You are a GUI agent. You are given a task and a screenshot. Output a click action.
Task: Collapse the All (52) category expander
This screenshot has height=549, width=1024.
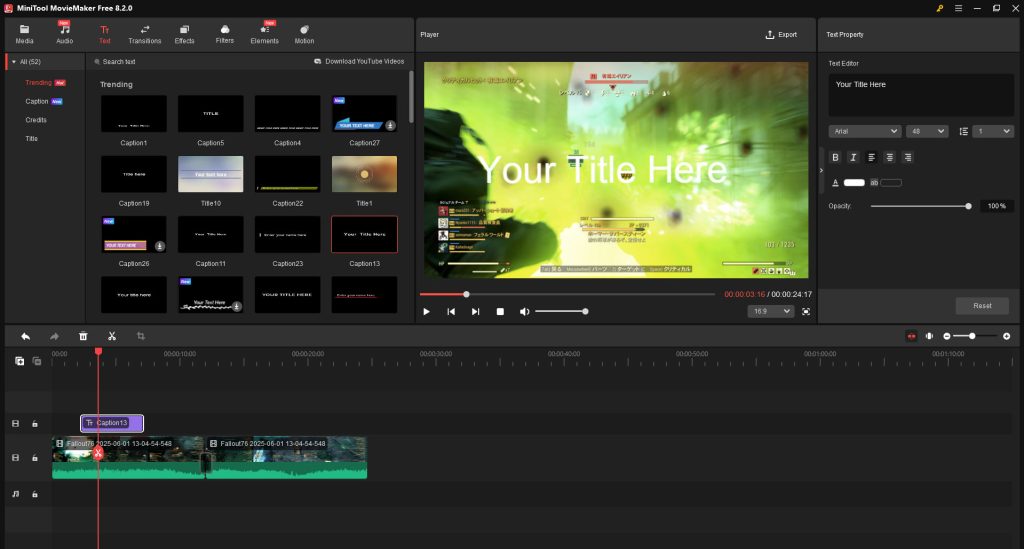14,62
